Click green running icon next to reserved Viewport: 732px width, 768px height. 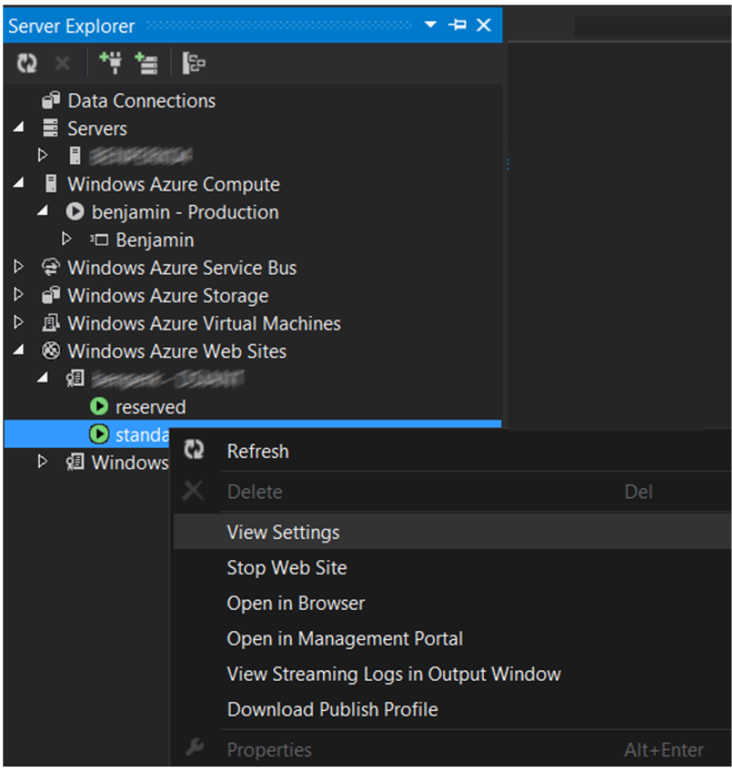(x=99, y=406)
